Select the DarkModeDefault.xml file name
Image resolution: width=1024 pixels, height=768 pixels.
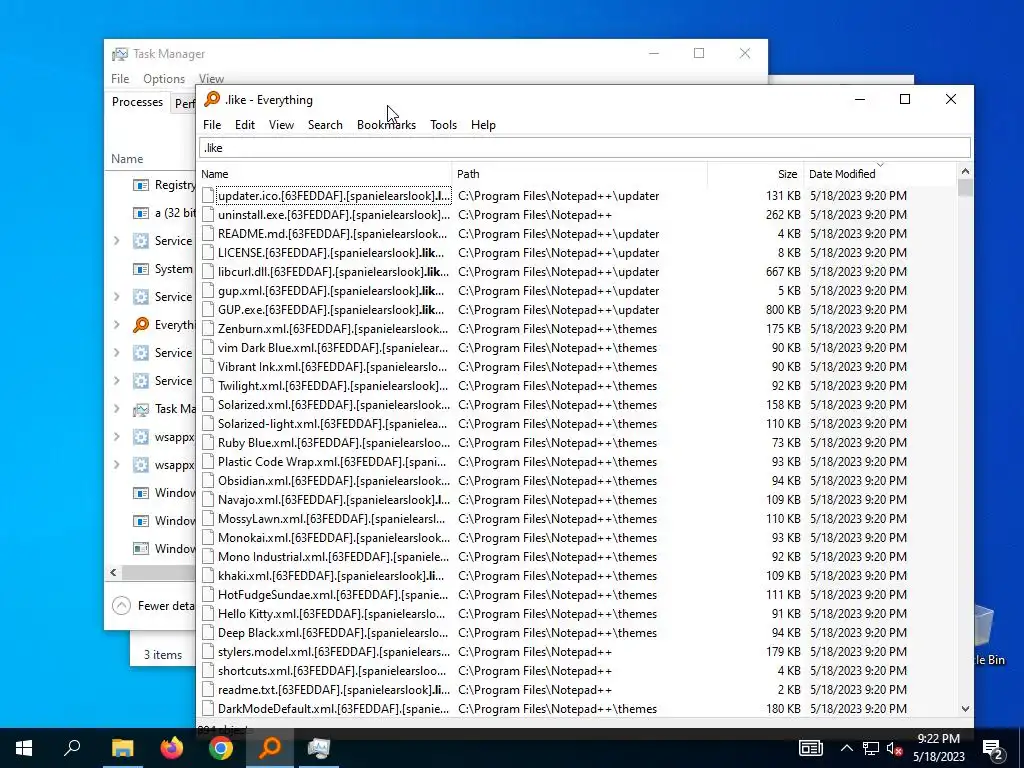click(x=333, y=708)
